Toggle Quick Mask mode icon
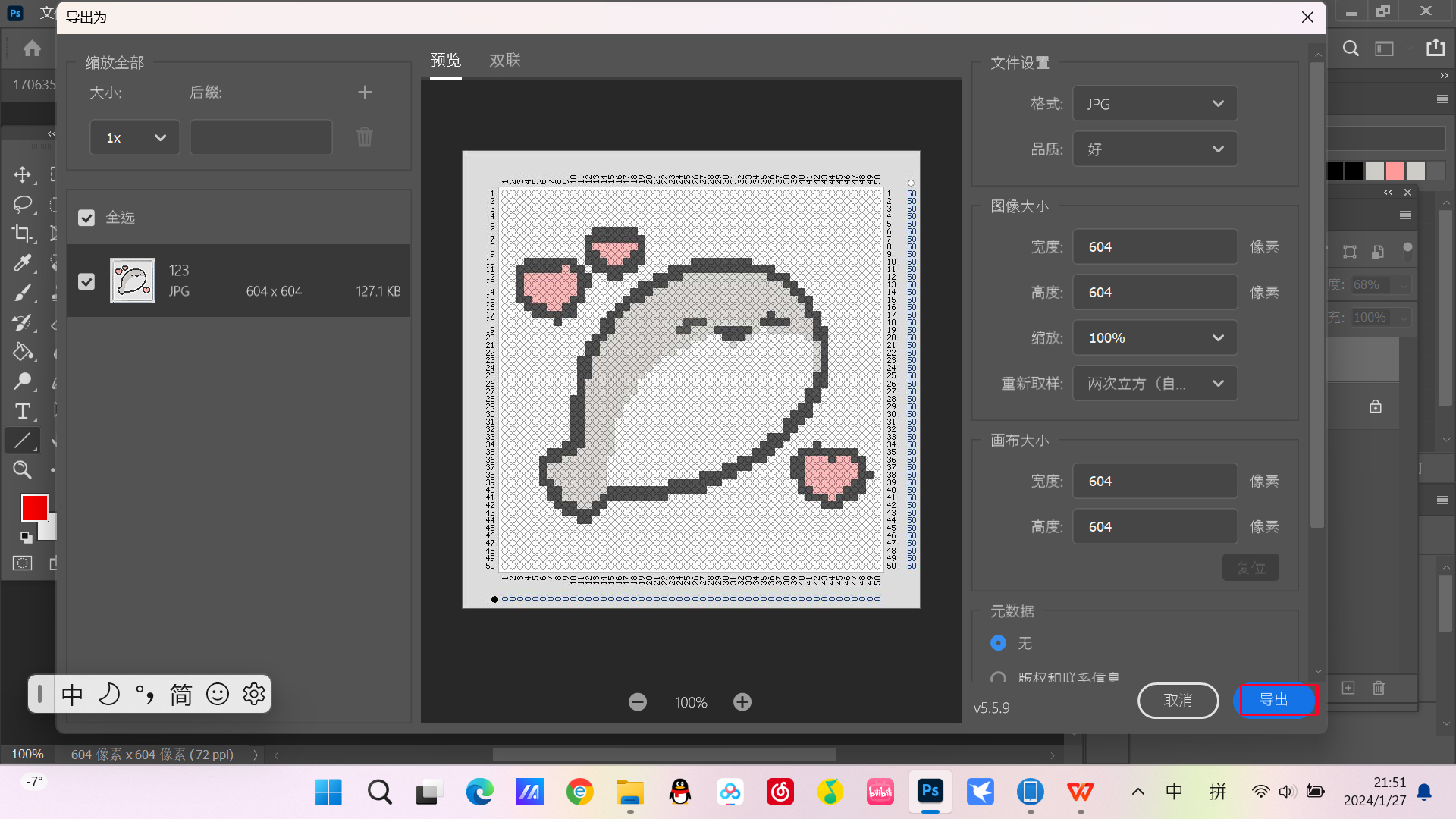Image resolution: width=1456 pixels, height=819 pixels. (22, 563)
